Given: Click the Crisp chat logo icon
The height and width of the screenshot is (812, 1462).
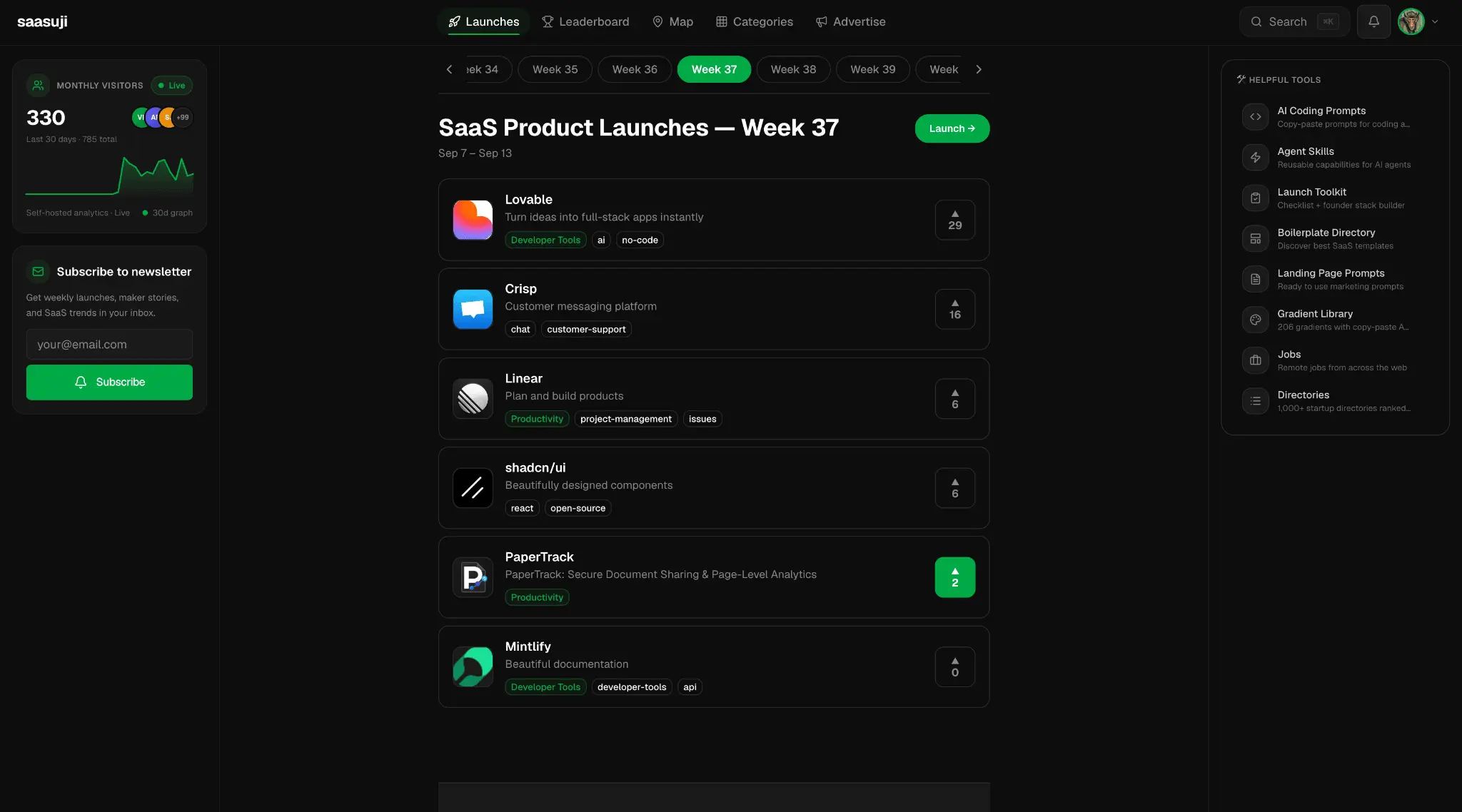Looking at the screenshot, I should click(x=473, y=309).
